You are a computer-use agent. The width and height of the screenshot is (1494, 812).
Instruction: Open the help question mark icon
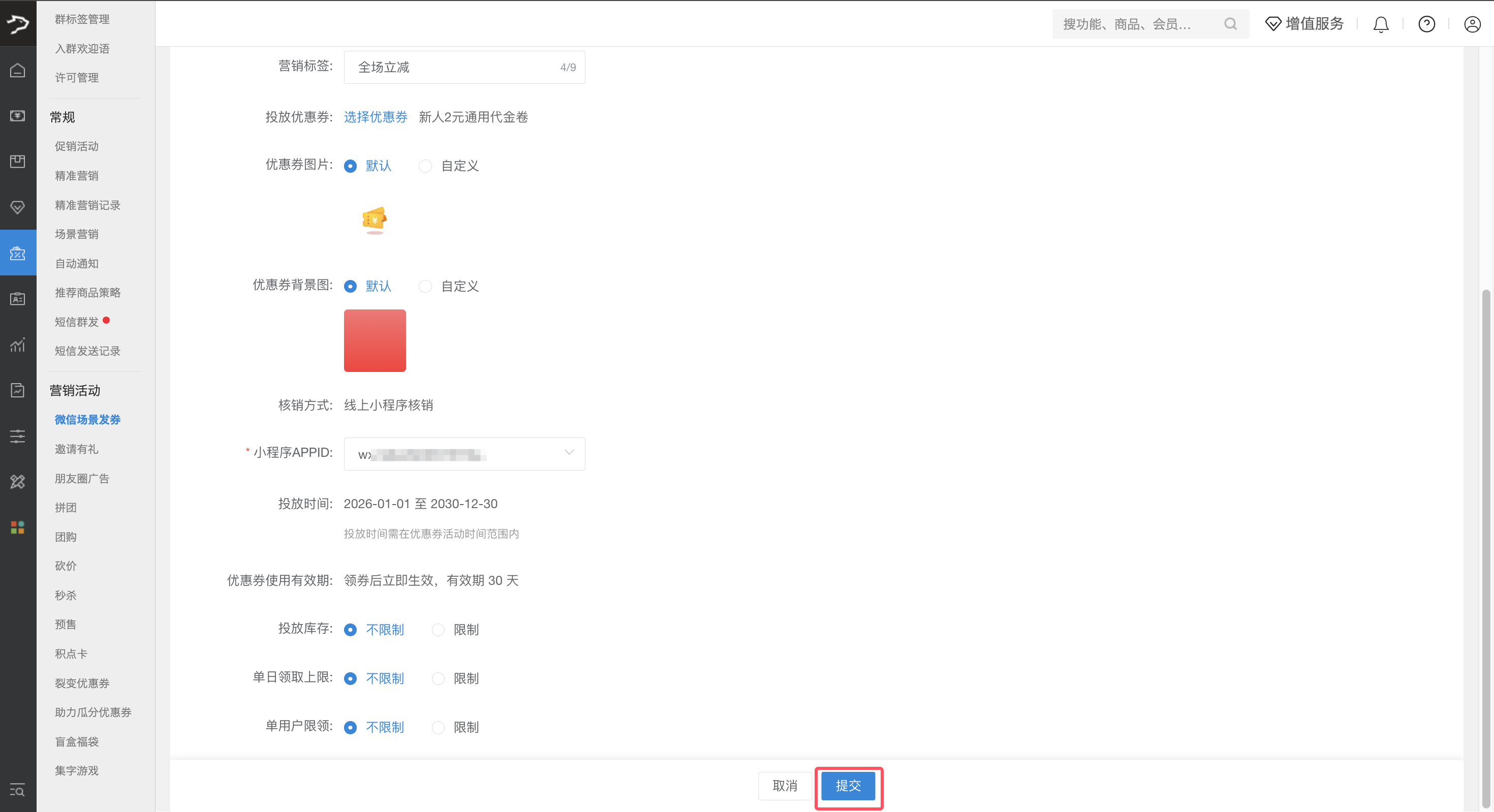click(1426, 24)
